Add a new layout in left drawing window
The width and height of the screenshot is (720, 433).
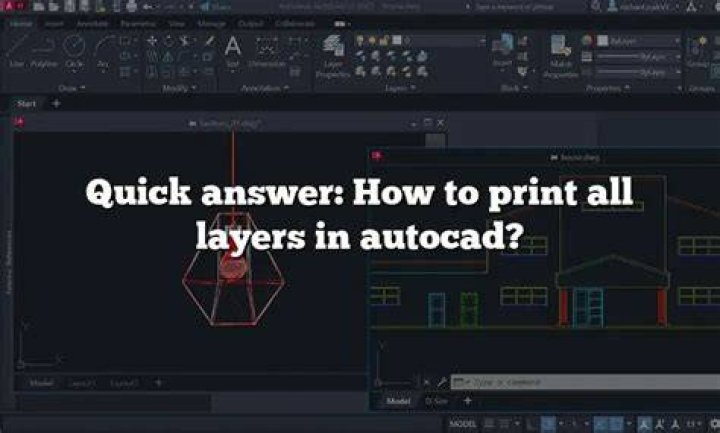[158, 382]
